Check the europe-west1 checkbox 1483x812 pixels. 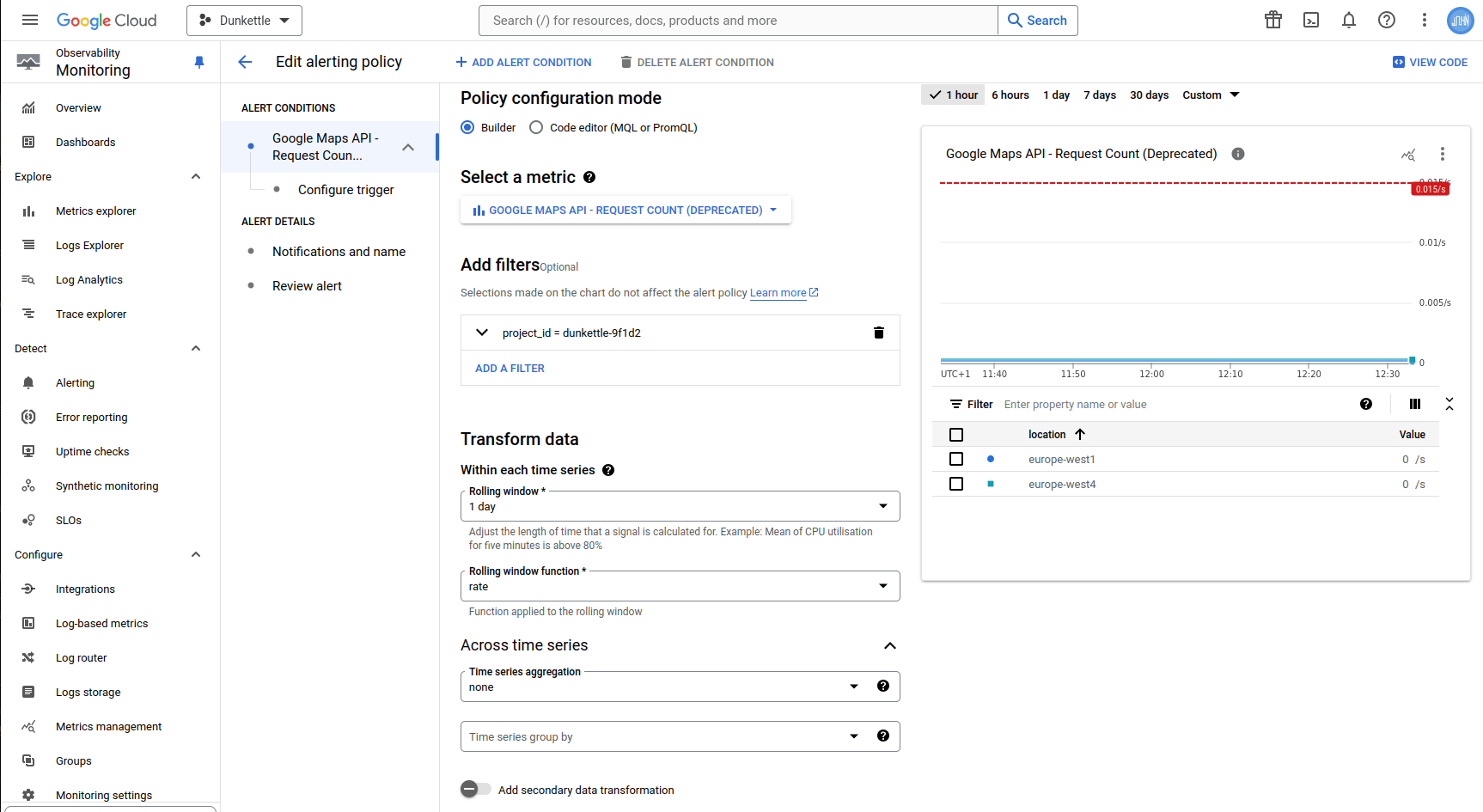coord(955,460)
